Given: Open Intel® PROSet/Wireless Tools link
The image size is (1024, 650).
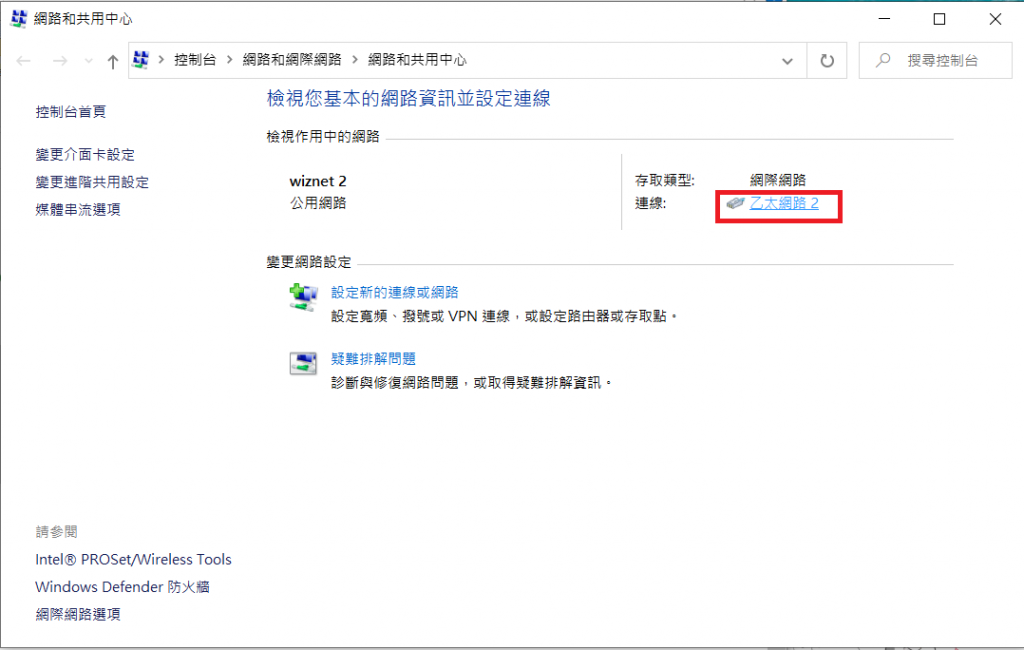Looking at the screenshot, I should [133, 560].
